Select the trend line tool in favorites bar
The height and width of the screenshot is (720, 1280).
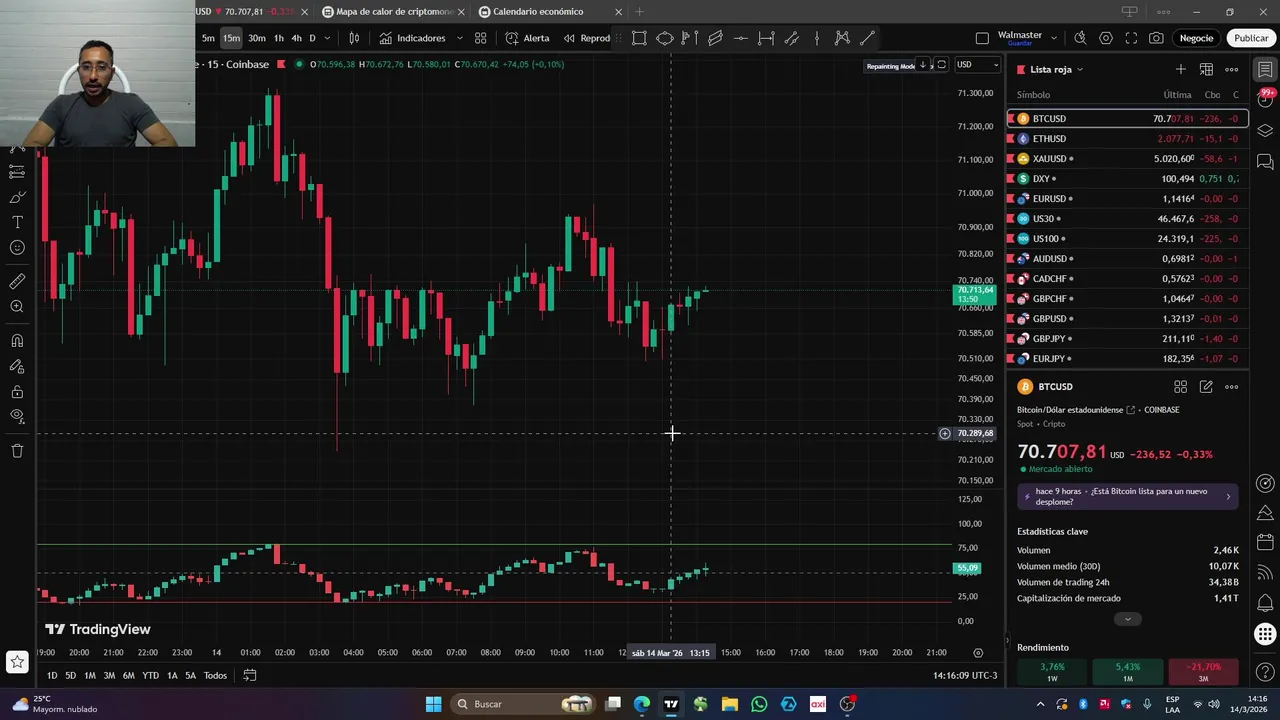[868, 38]
